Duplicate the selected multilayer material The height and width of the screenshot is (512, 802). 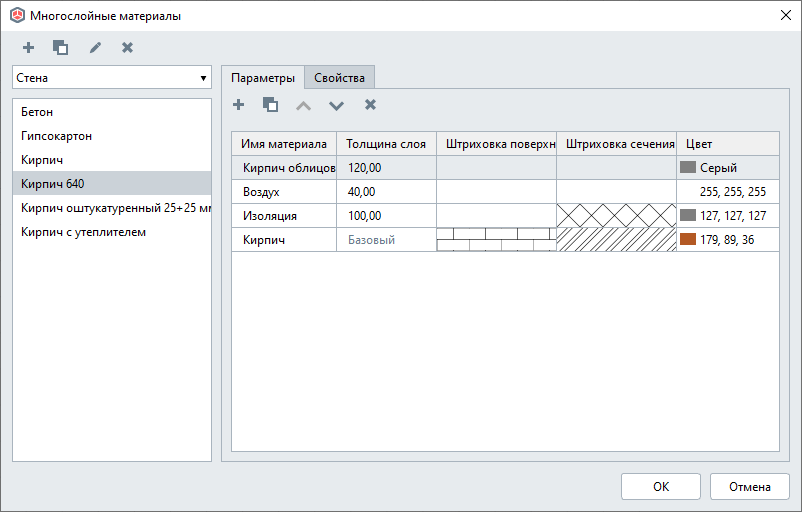tap(60, 47)
